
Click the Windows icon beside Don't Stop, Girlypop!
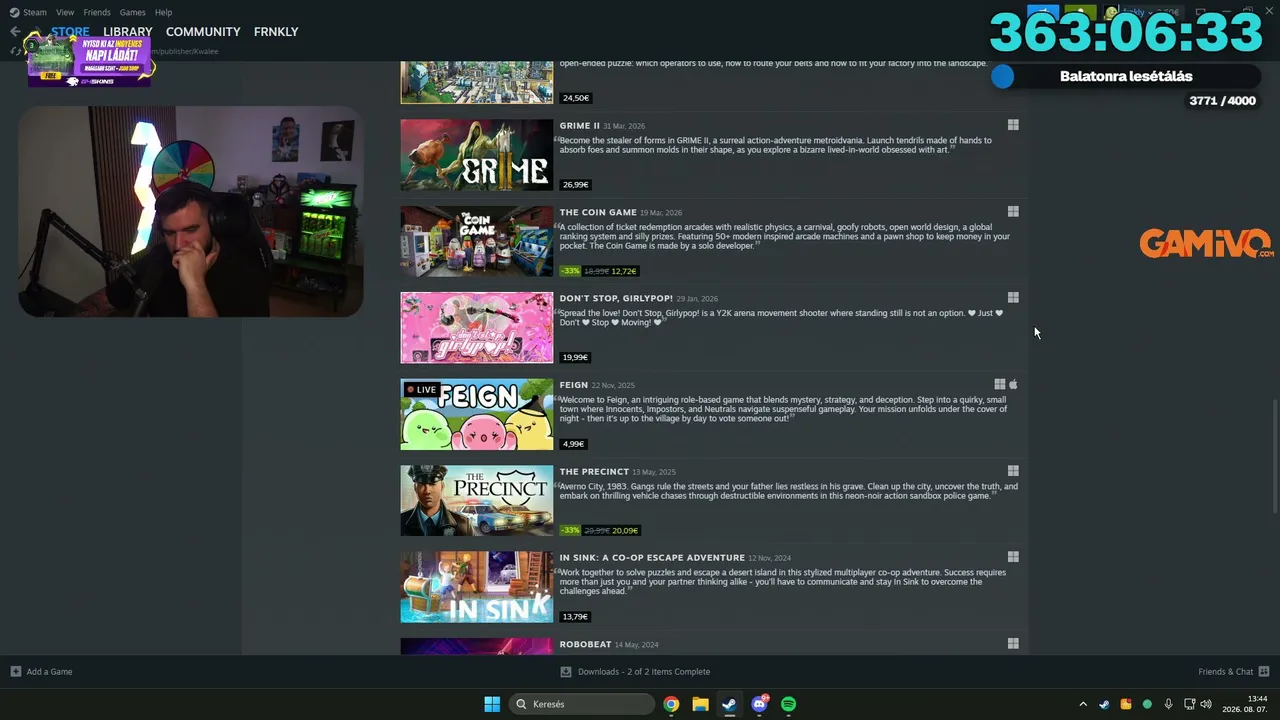pos(1013,298)
